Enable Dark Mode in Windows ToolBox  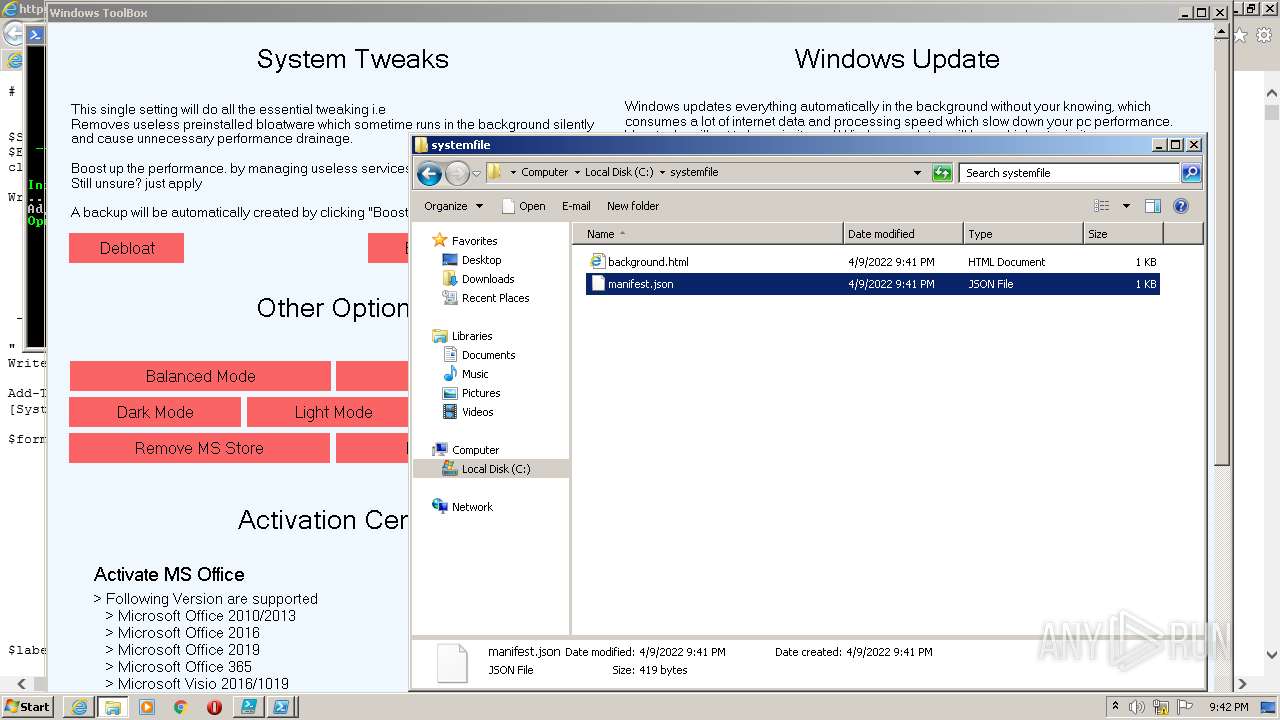(x=155, y=412)
